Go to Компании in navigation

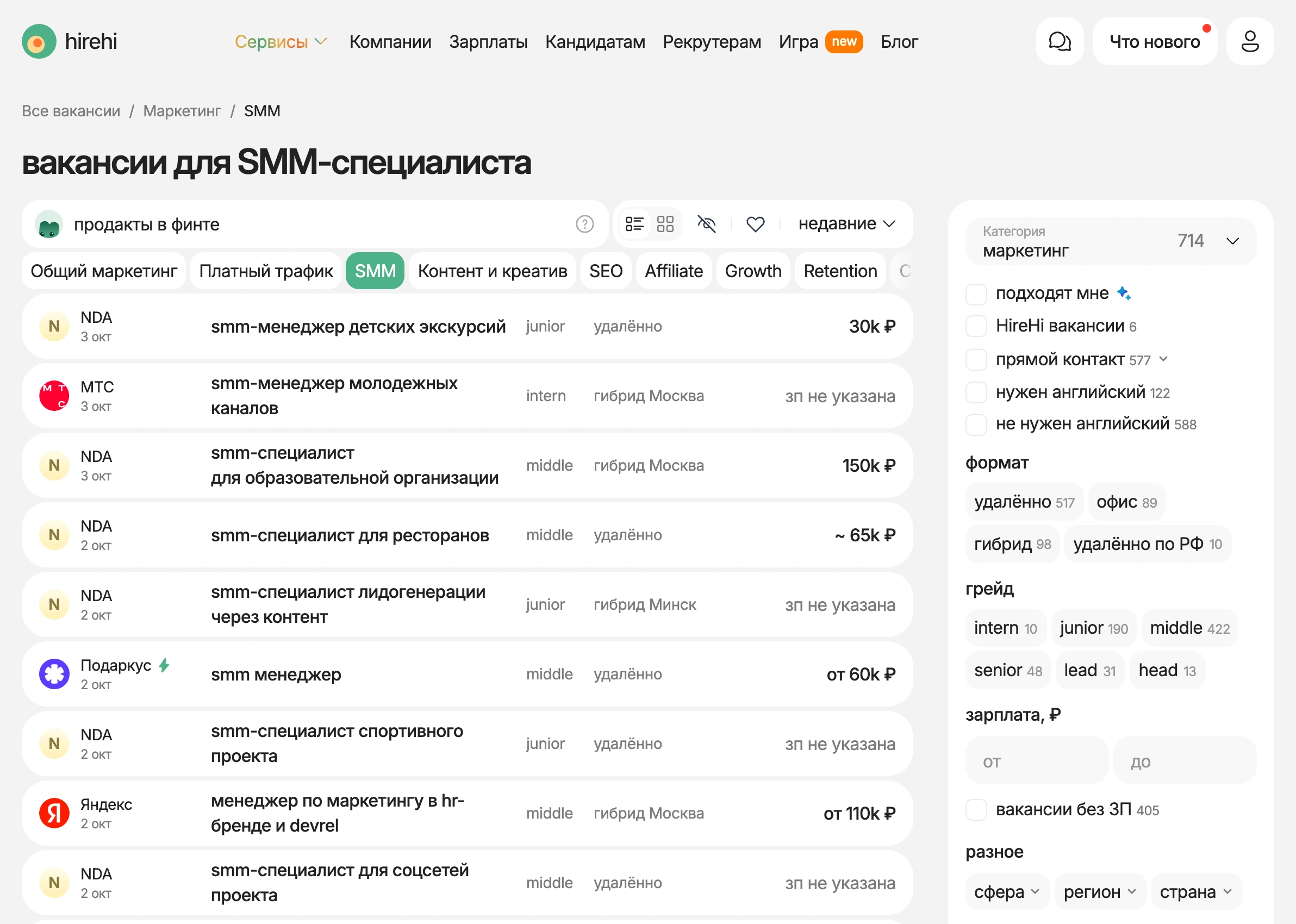(x=390, y=41)
